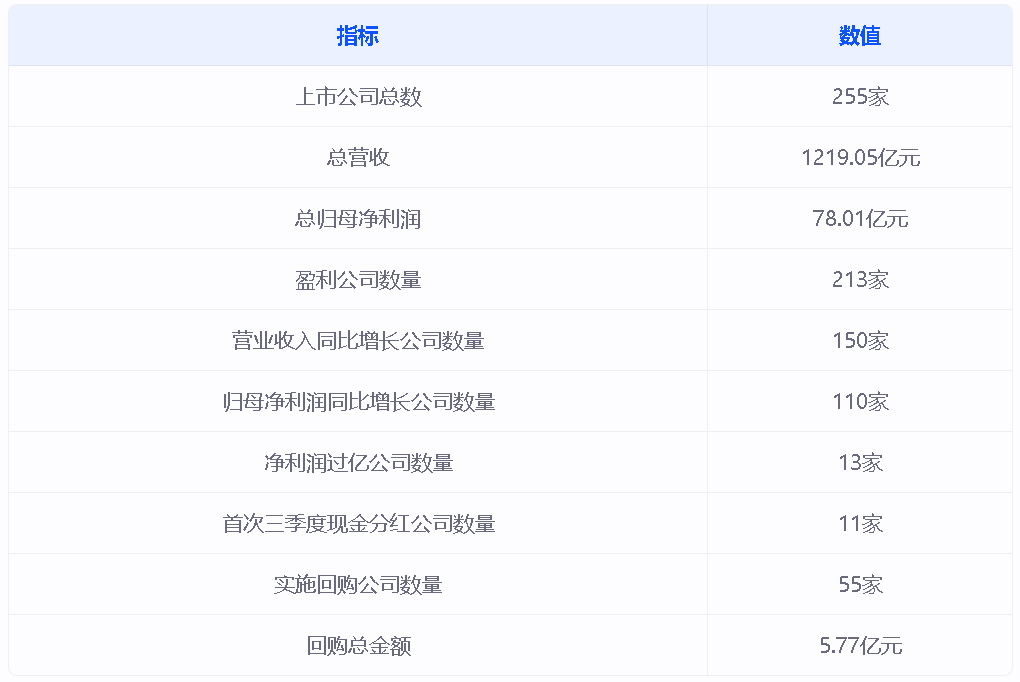Viewport: 1020px width, 682px height.
Task: Click the 78.01亿元 value cell
Action: [860, 219]
